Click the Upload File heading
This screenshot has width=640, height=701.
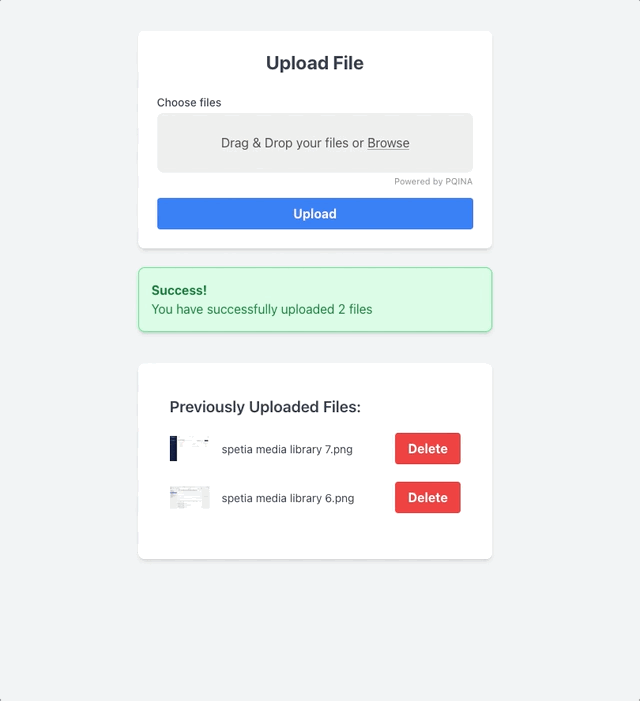click(x=314, y=63)
